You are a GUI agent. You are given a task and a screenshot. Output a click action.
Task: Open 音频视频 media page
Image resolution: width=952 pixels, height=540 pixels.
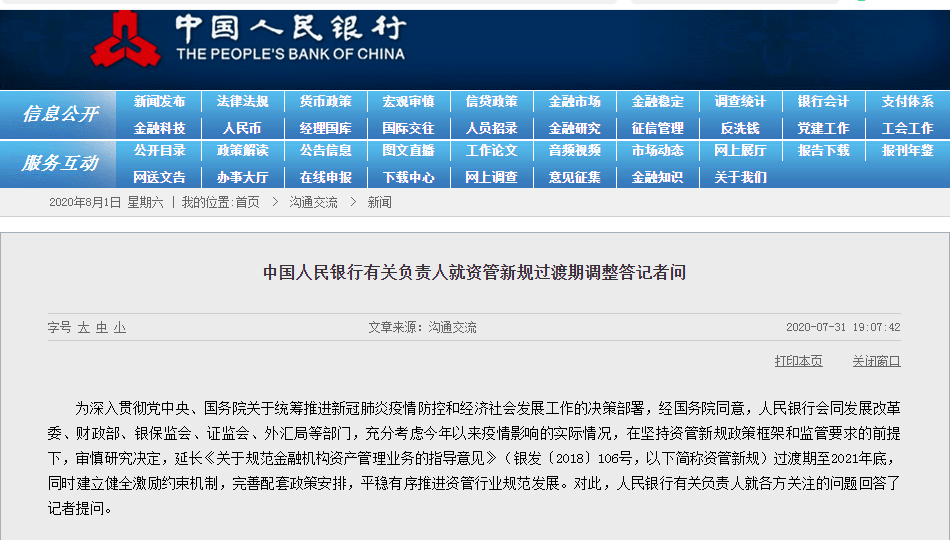click(575, 151)
